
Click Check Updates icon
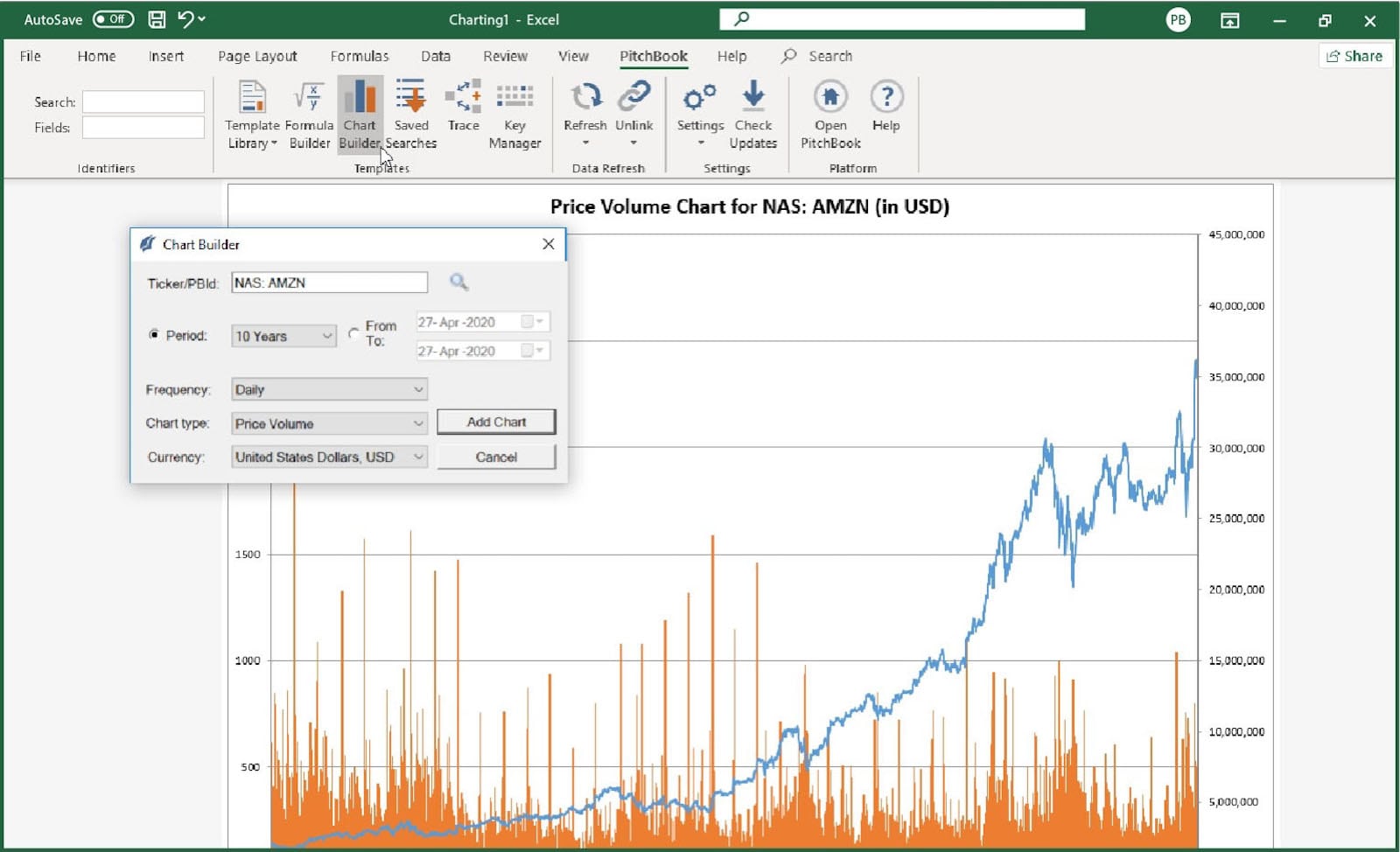(752, 115)
